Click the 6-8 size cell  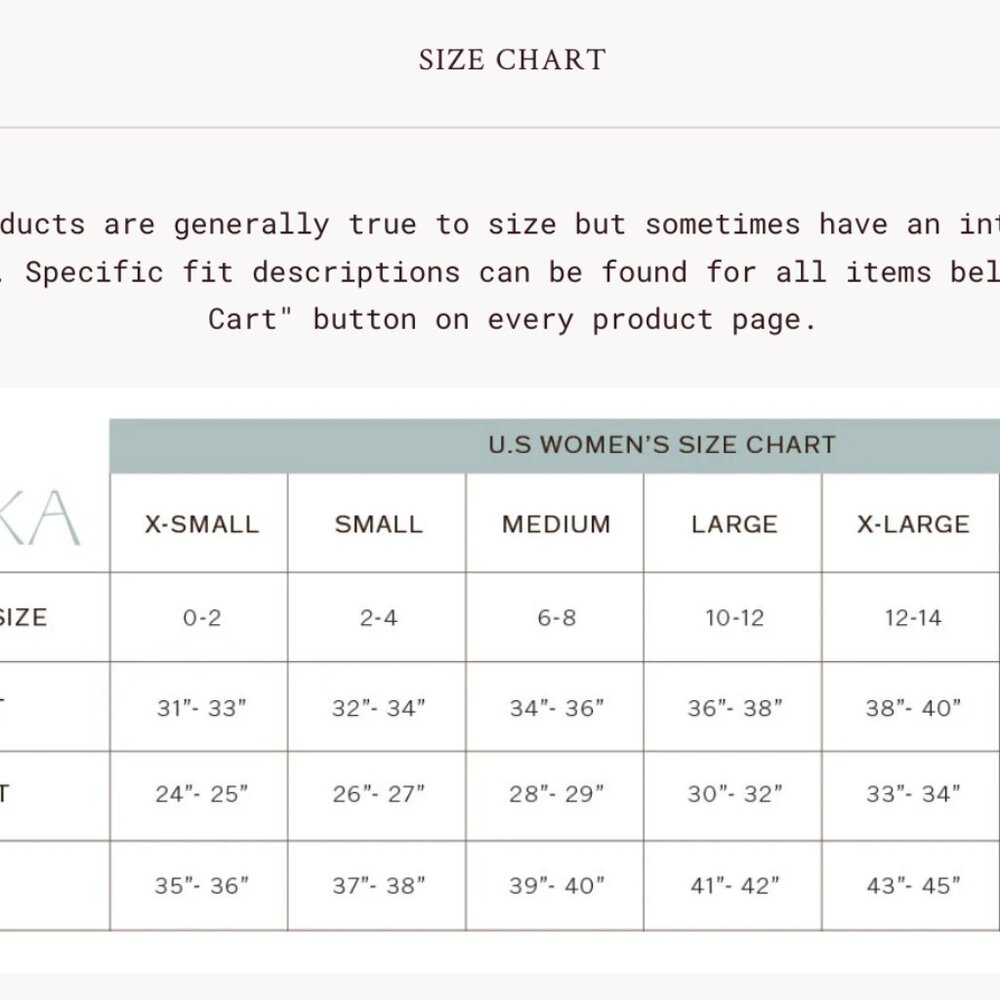[x=556, y=617]
